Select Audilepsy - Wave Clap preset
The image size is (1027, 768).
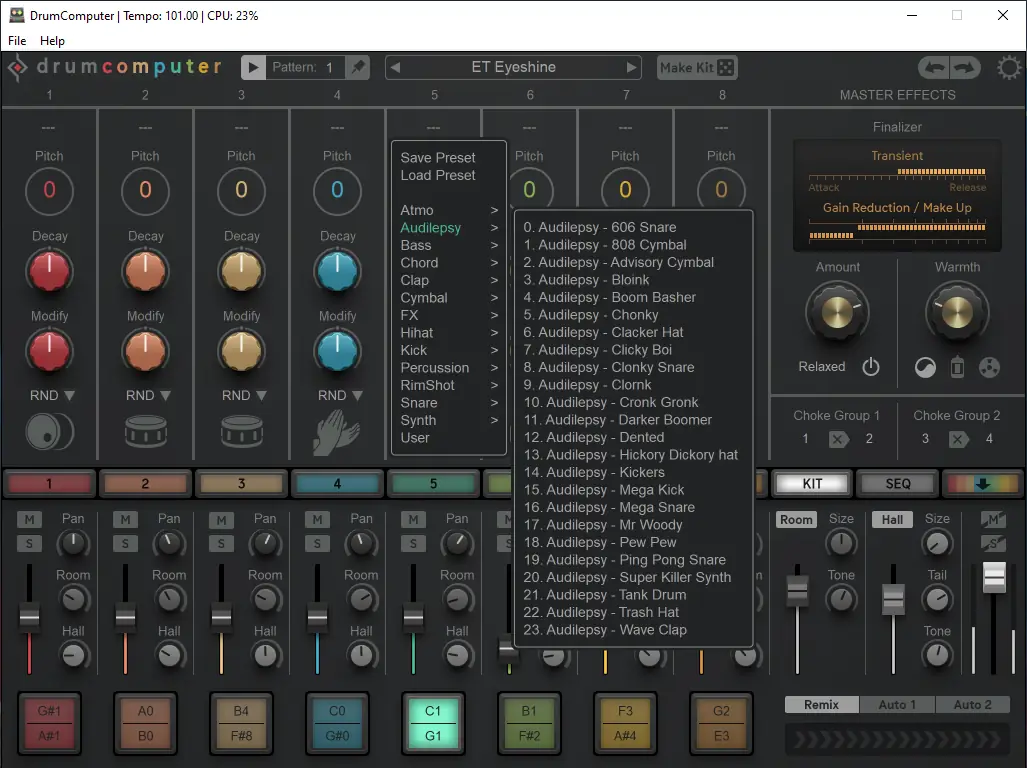(605, 630)
